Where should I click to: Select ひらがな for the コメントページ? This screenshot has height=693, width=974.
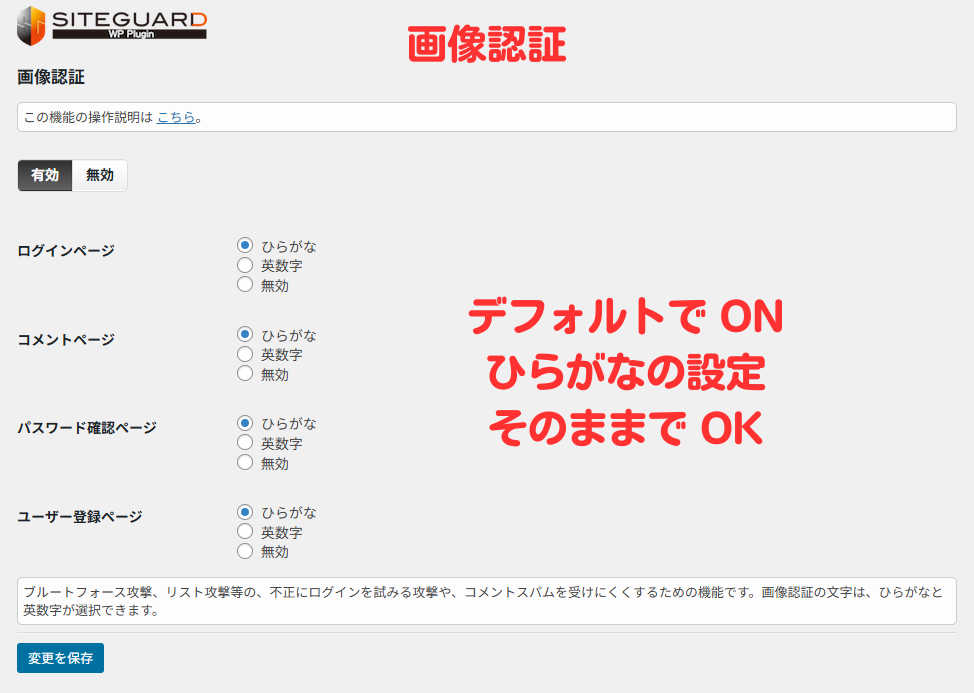tap(244, 335)
